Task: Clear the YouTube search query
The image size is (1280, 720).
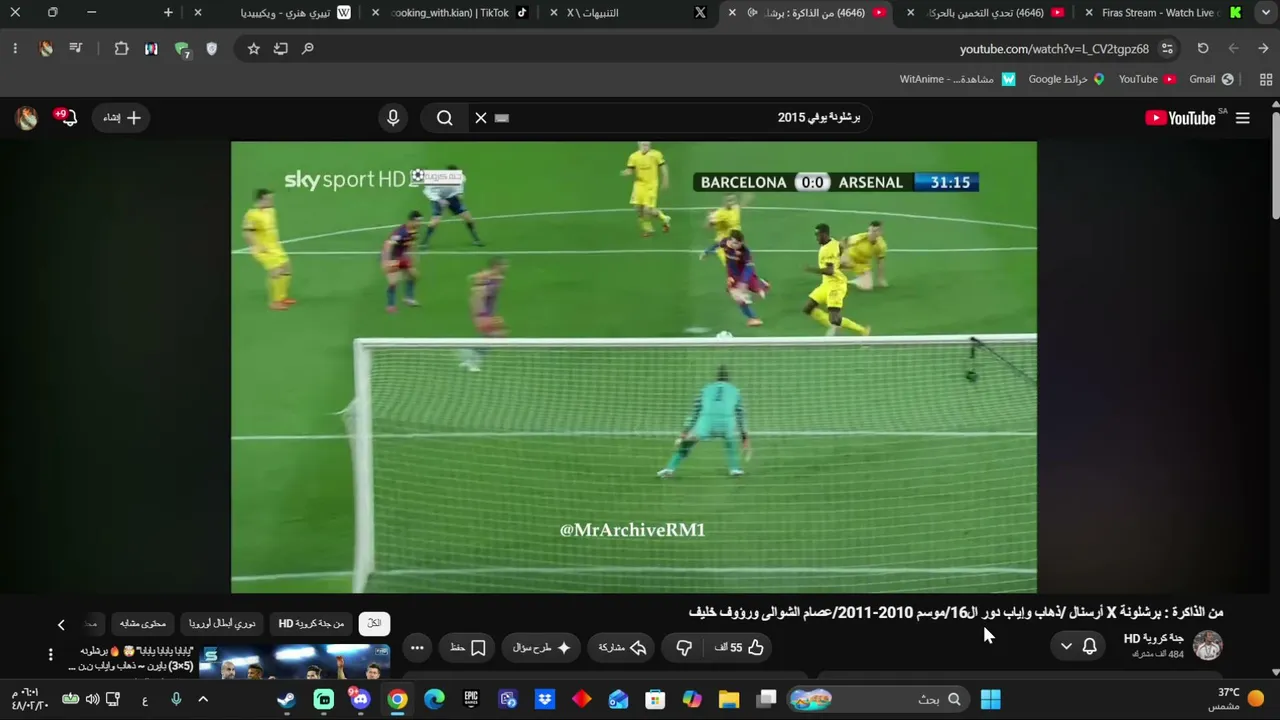Action: pyautogui.click(x=481, y=118)
